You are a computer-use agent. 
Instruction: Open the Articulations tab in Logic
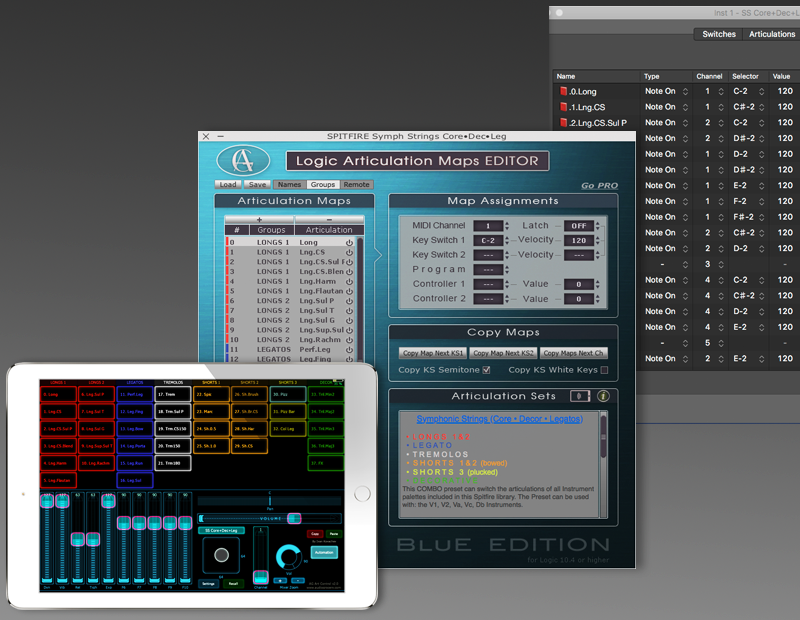pos(771,34)
